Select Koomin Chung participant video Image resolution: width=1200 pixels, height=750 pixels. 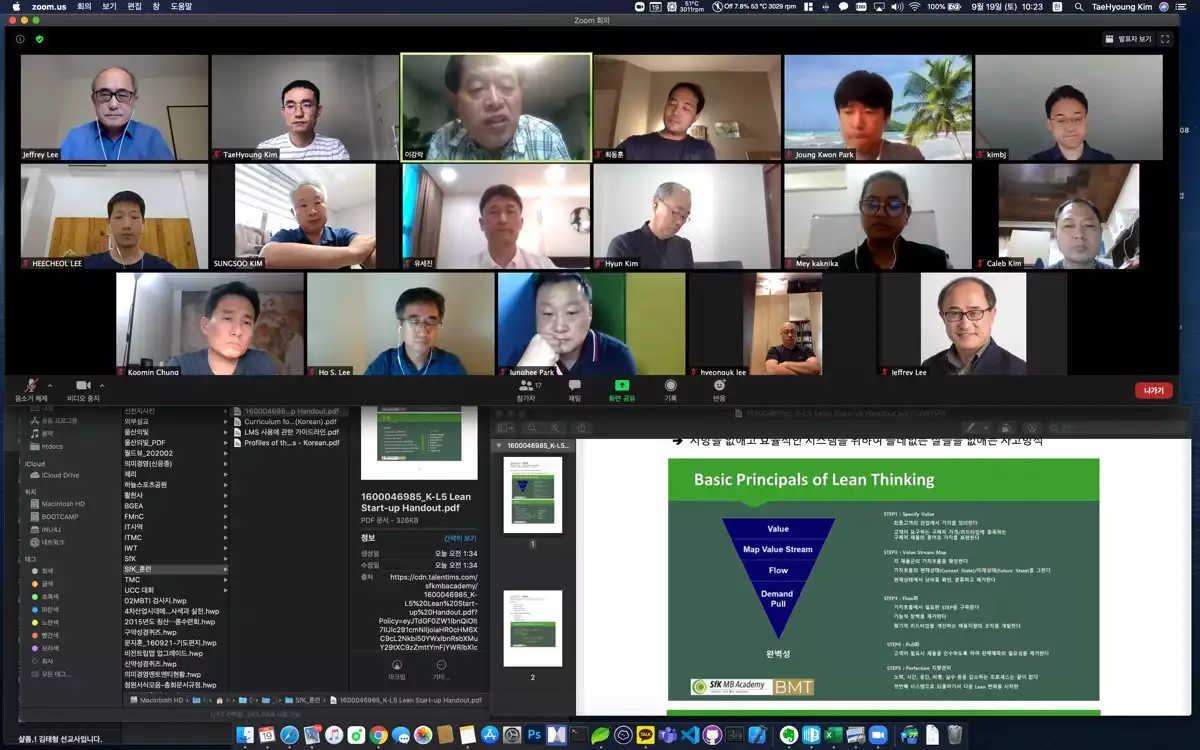(210, 324)
